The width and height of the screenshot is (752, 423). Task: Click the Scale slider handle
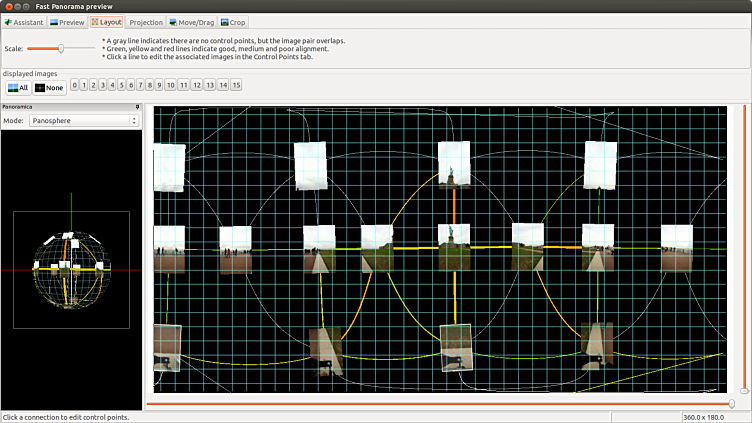tap(61, 48)
